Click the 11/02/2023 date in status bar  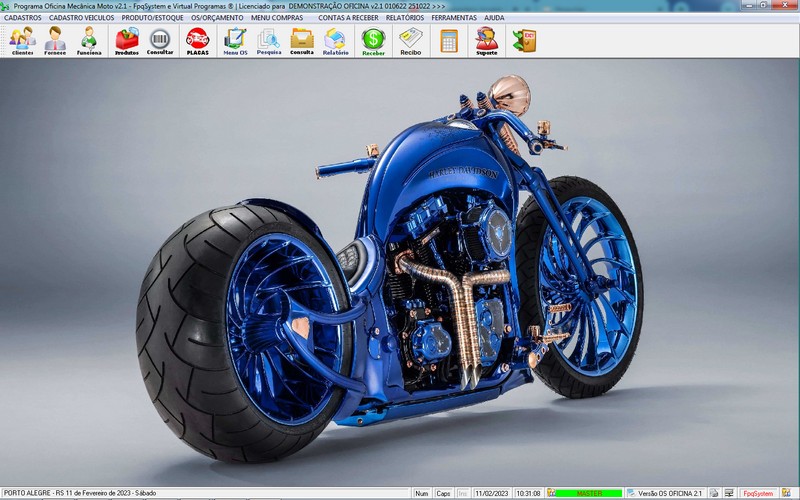click(492, 493)
